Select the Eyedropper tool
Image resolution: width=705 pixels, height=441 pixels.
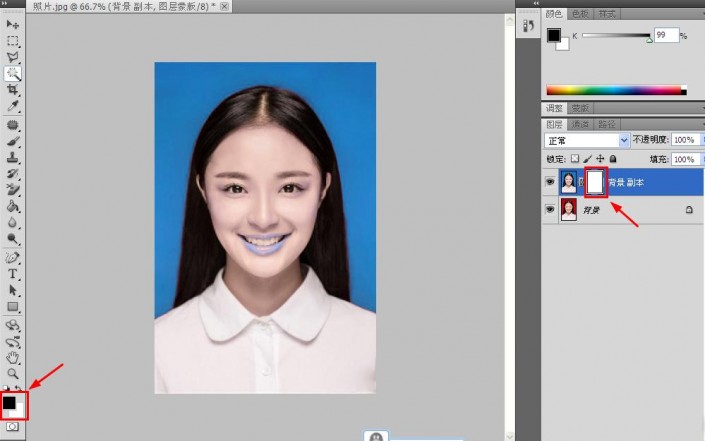(13, 106)
